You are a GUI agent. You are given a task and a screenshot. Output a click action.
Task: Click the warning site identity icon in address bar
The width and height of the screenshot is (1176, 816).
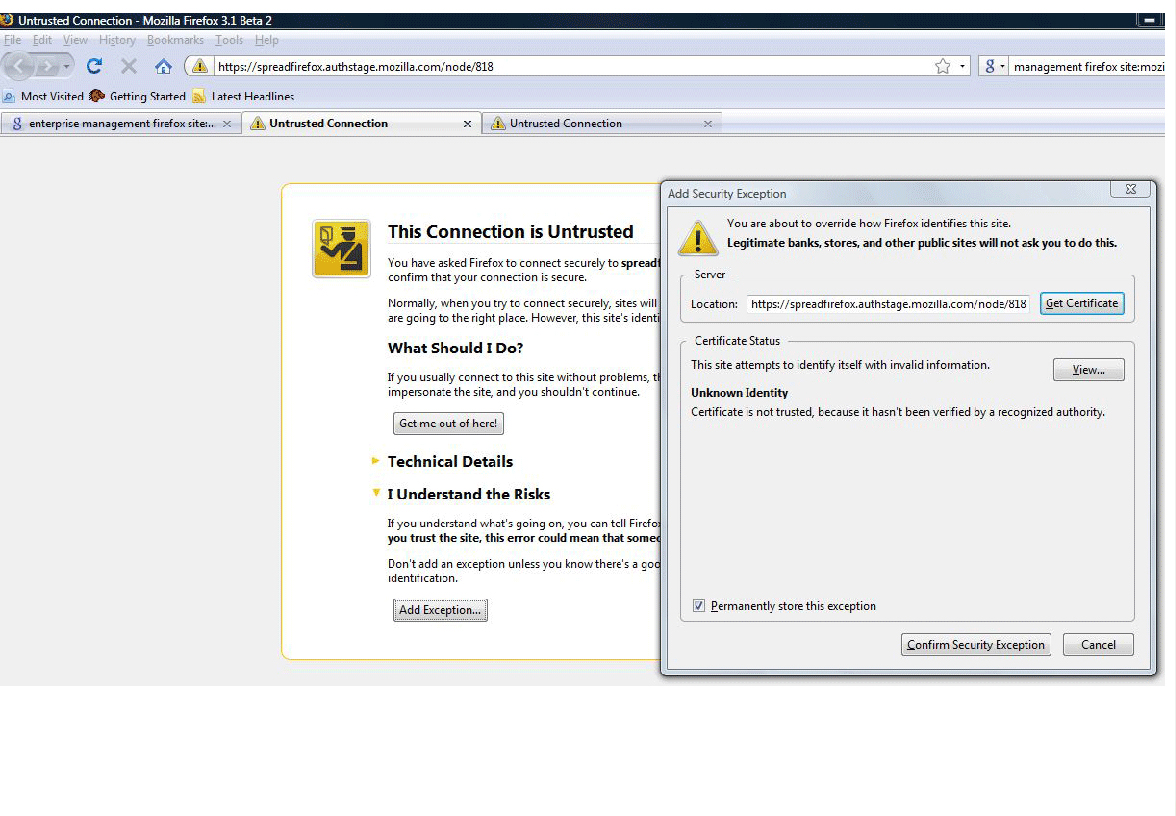point(200,67)
